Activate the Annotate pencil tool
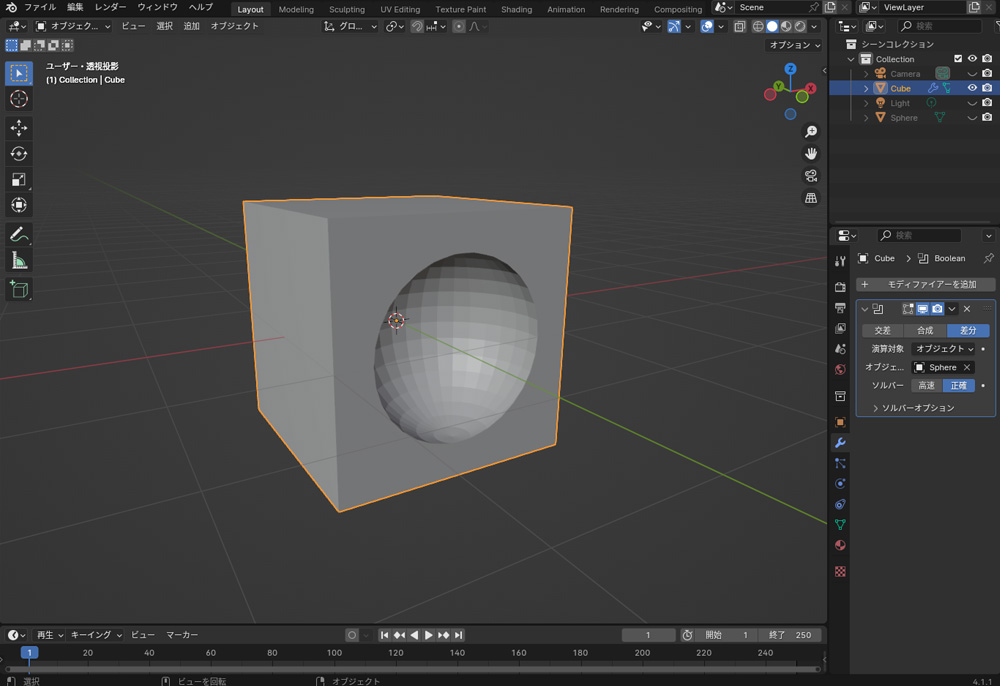Screen dimensions: 1000x686 (18, 235)
